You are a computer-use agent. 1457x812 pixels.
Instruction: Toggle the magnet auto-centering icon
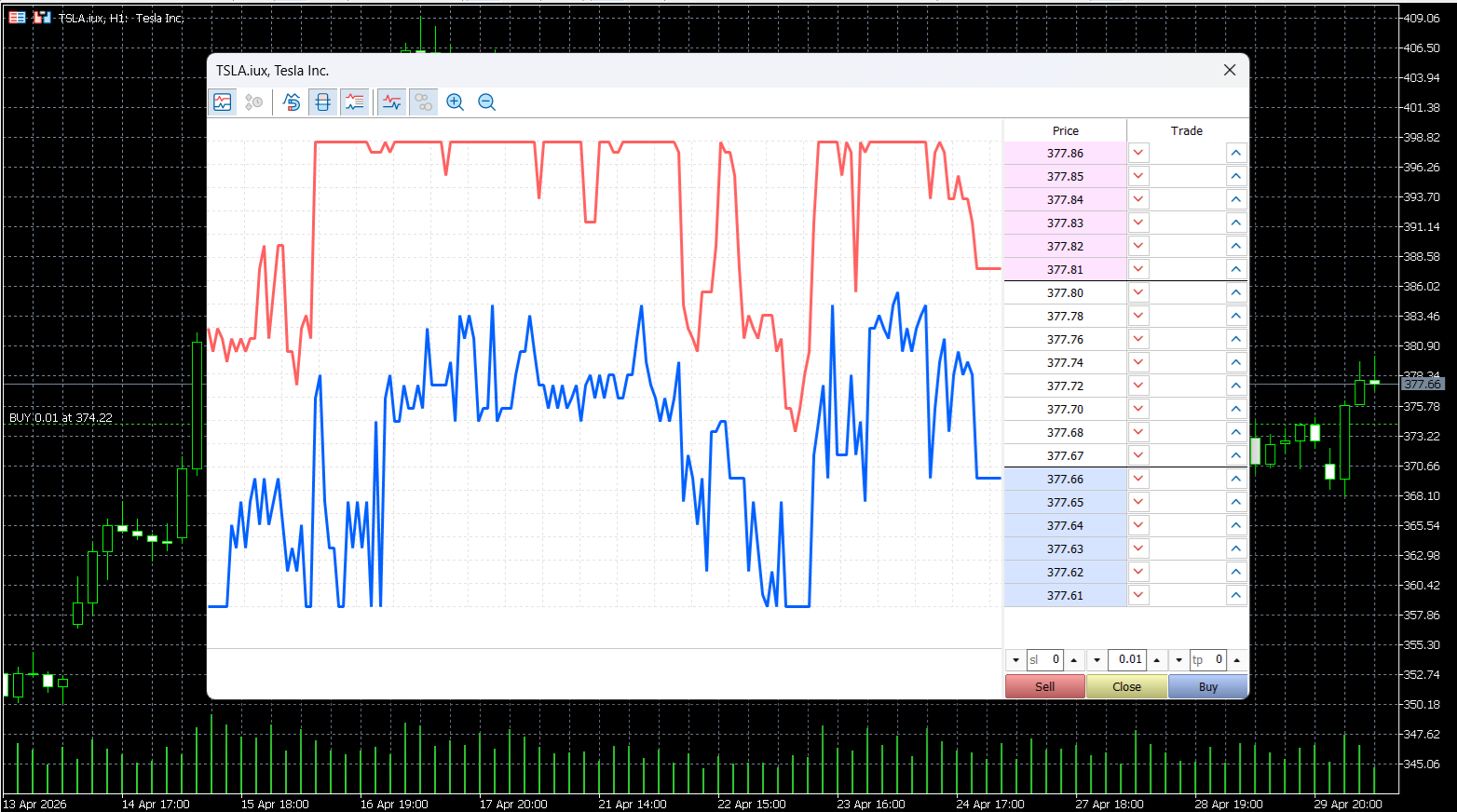(x=293, y=102)
